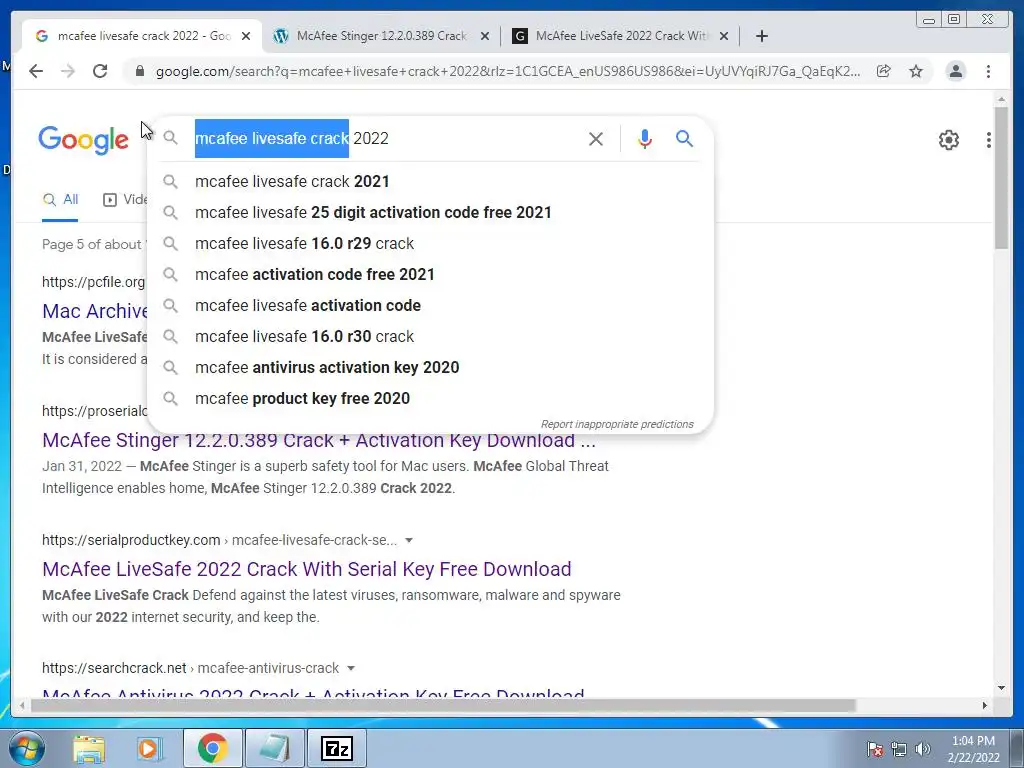The image size is (1024, 768).
Task: Open Windows Explorer from the taskbar
Action: (x=89, y=748)
